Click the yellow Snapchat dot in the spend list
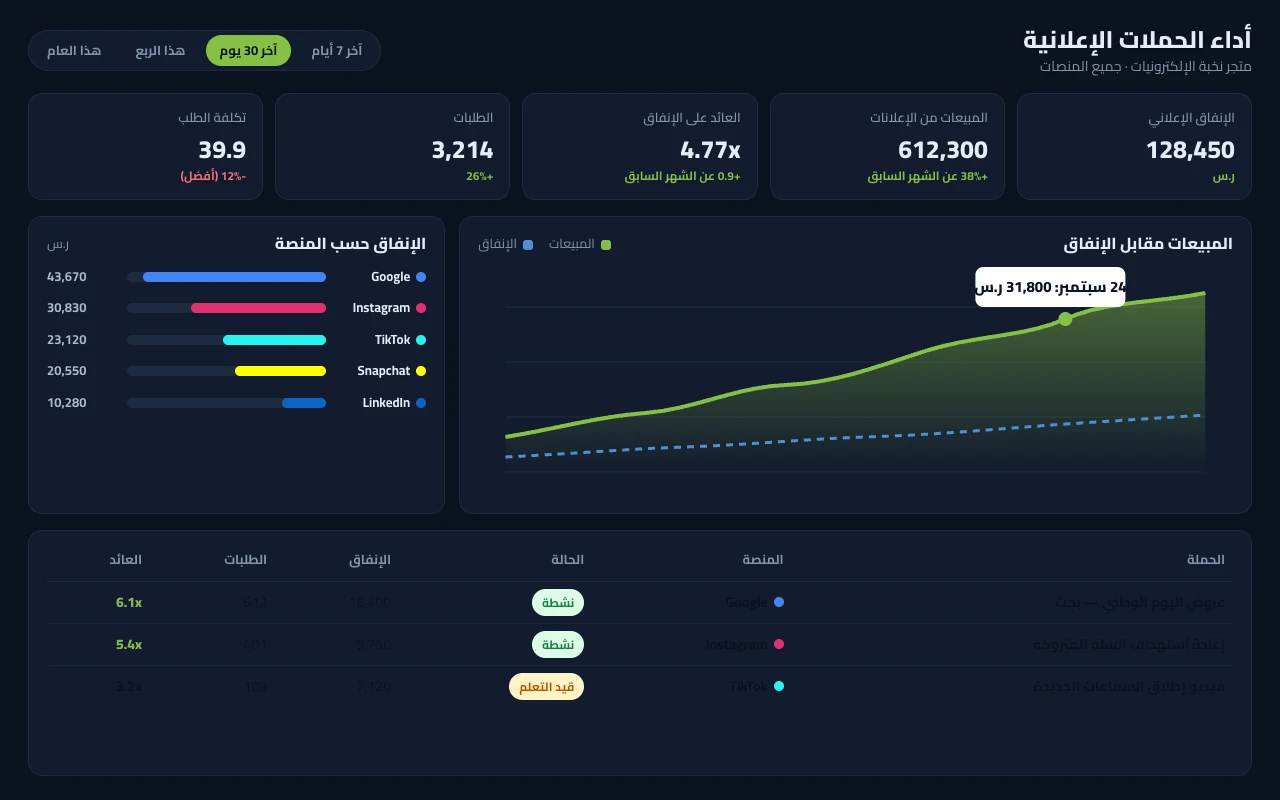1280x800 pixels. (x=421, y=371)
